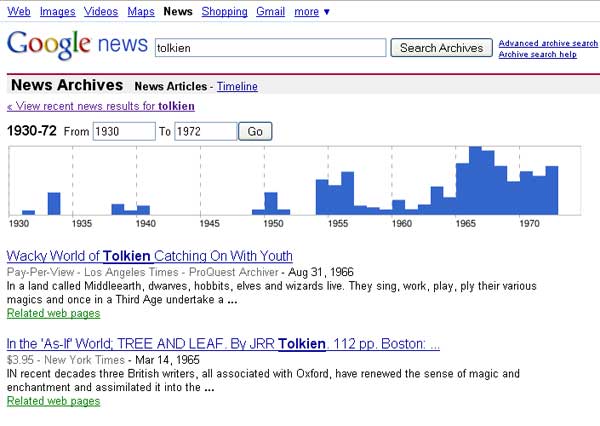Open related web pages for Wacky World article
The height and width of the screenshot is (426, 600).
pos(54,313)
